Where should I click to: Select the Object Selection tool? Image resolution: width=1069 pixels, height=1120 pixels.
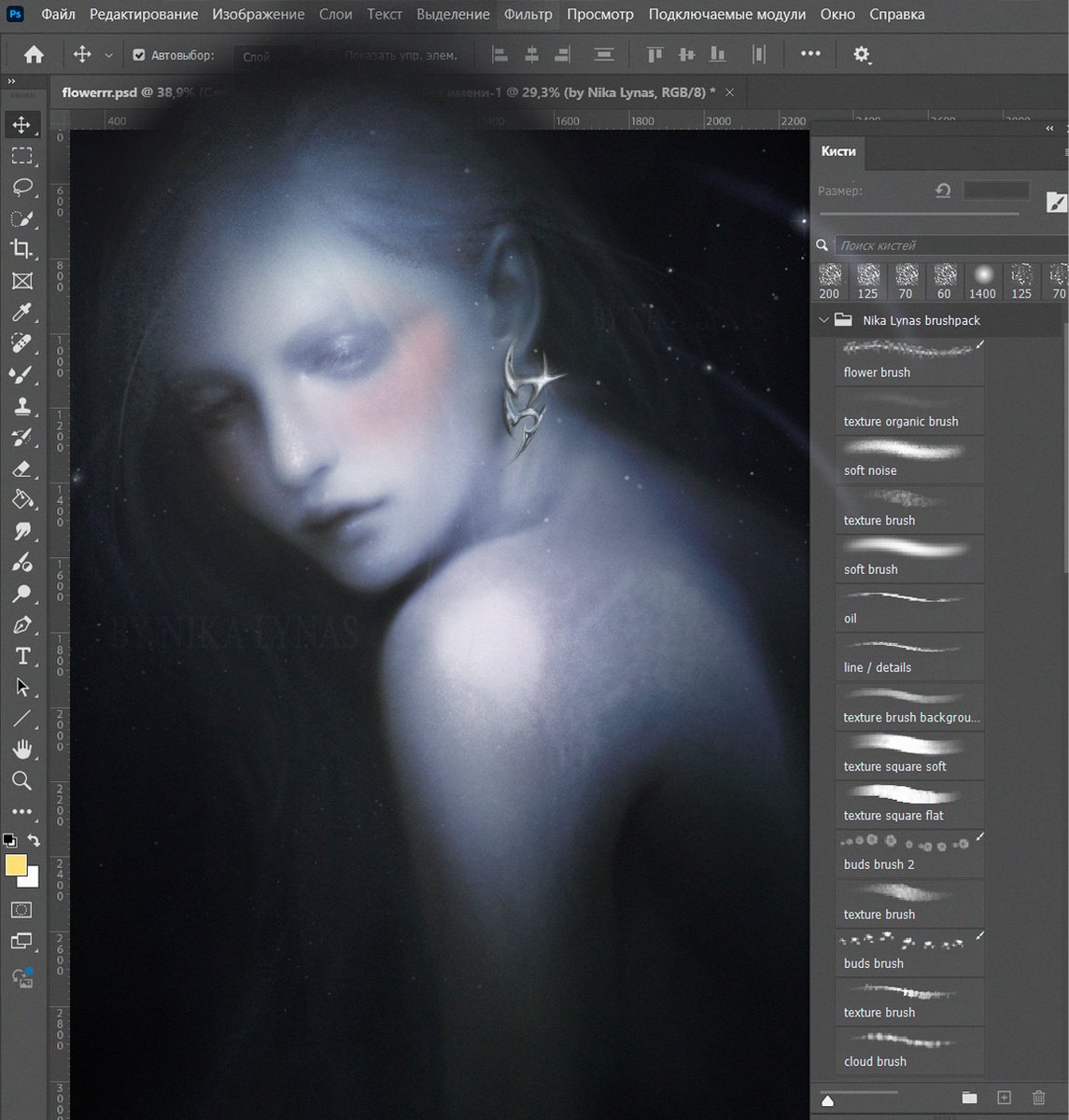[21, 218]
